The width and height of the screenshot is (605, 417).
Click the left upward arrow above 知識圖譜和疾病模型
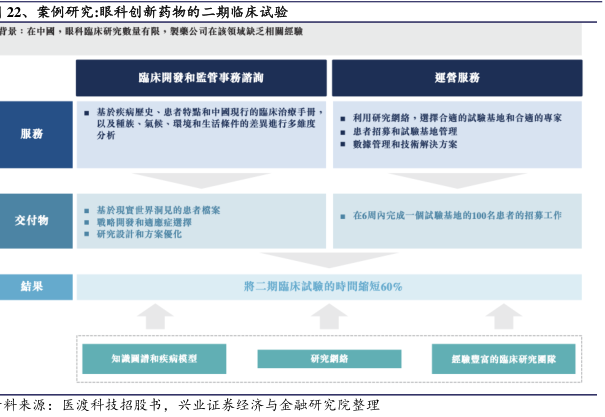coord(153,318)
